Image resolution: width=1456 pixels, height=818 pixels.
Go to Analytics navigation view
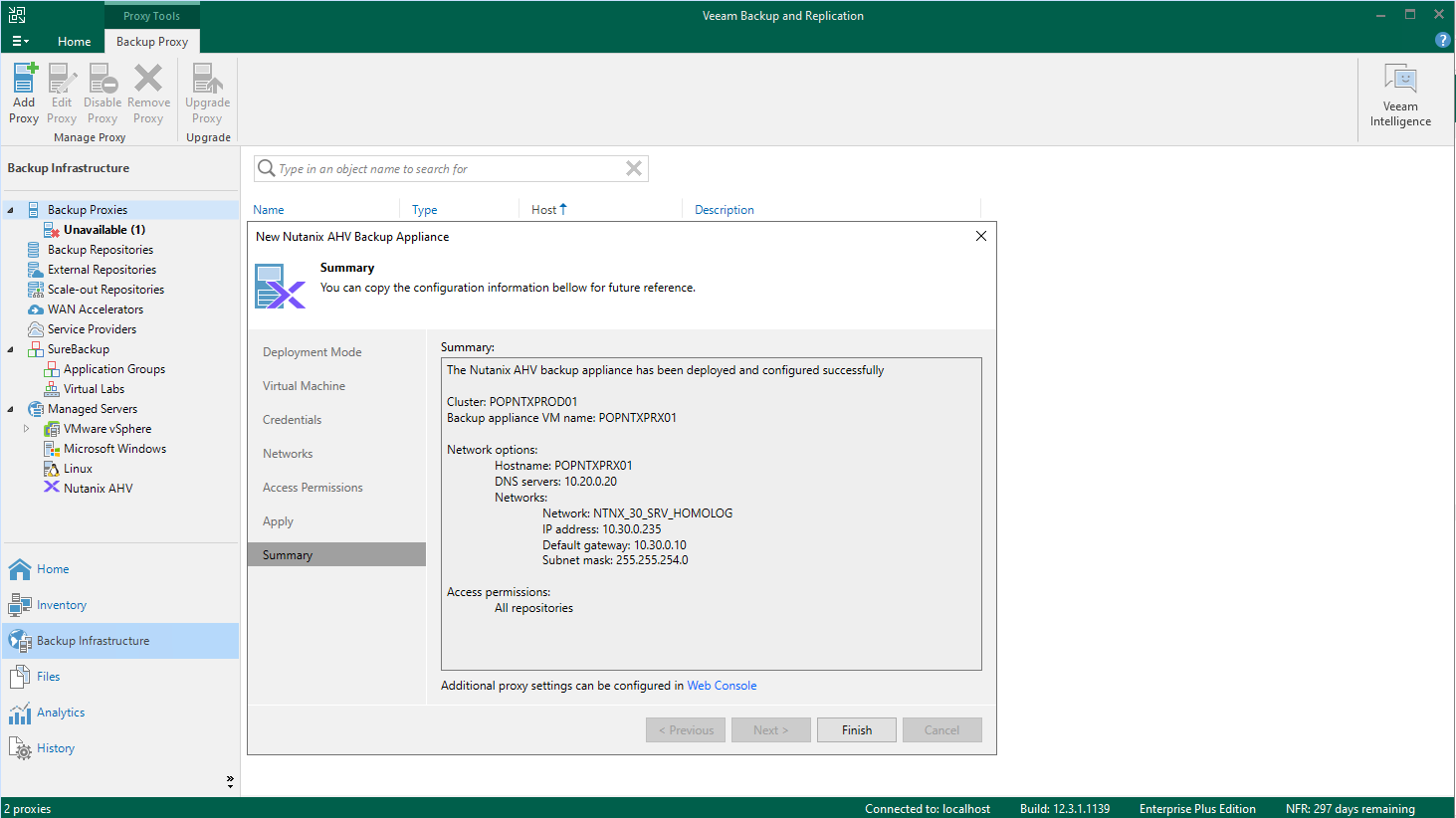[119, 713]
